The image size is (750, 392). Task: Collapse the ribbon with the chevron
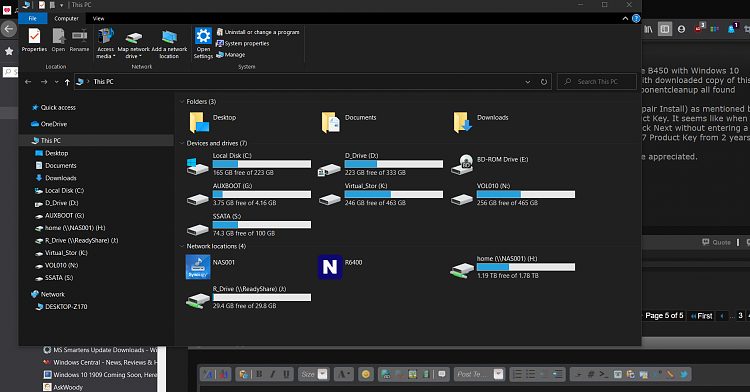(625, 19)
